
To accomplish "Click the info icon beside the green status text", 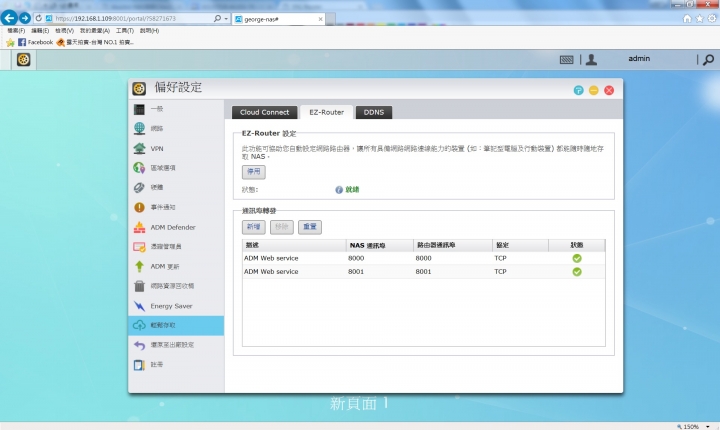I will 339,190.
